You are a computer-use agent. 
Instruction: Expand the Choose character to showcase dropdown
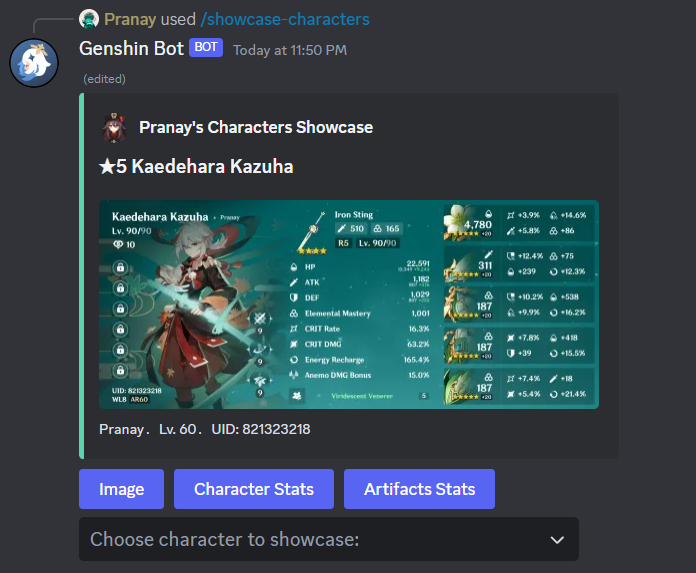tap(329, 539)
